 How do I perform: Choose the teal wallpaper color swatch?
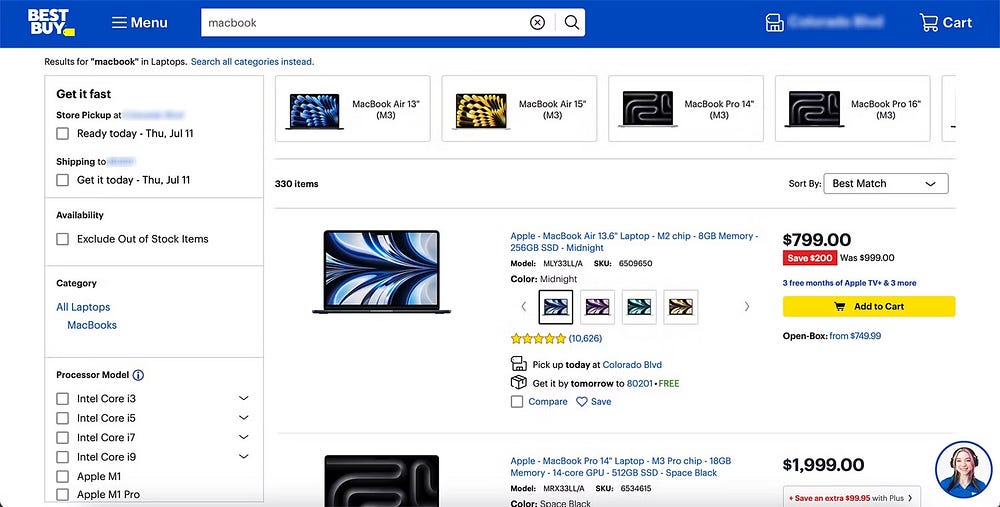click(639, 307)
